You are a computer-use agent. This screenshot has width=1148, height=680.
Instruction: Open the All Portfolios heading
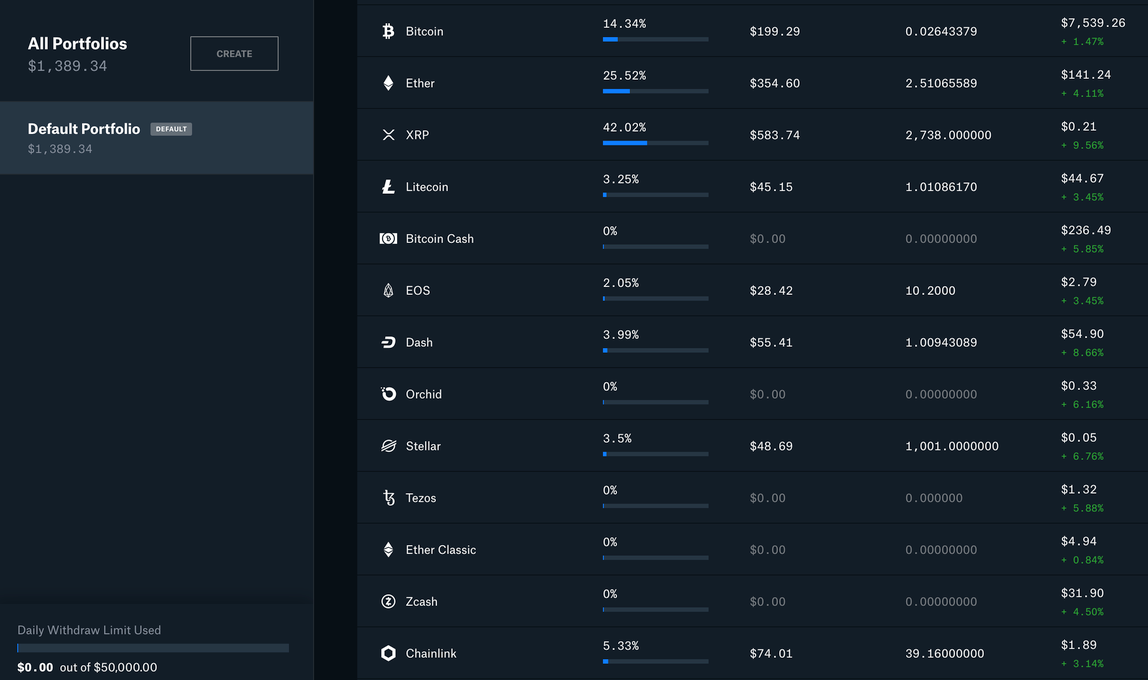click(78, 44)
